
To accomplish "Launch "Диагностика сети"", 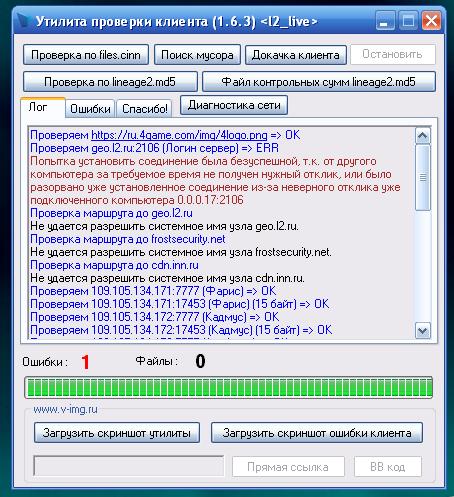I will point(234,105).
